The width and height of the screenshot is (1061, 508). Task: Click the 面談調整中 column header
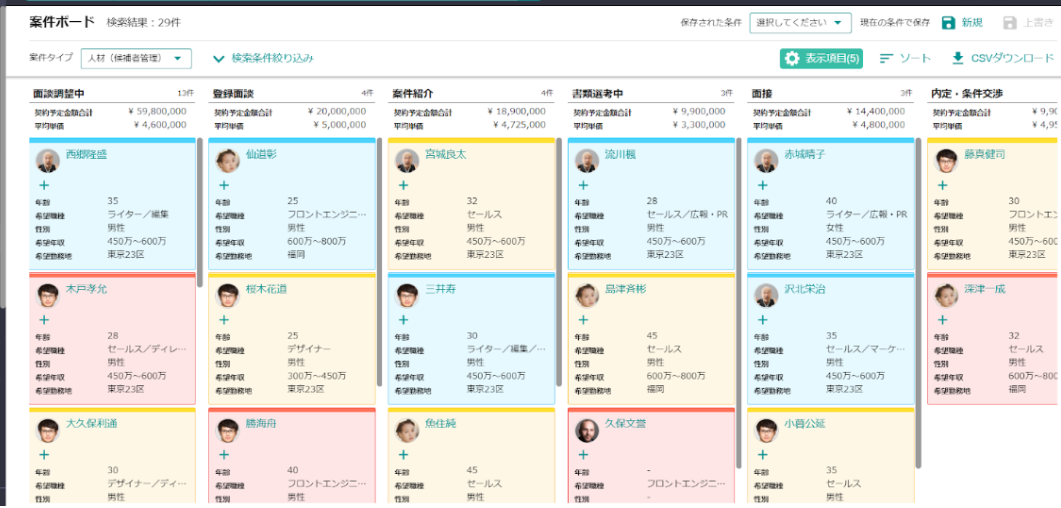click(x=60, y=93)
